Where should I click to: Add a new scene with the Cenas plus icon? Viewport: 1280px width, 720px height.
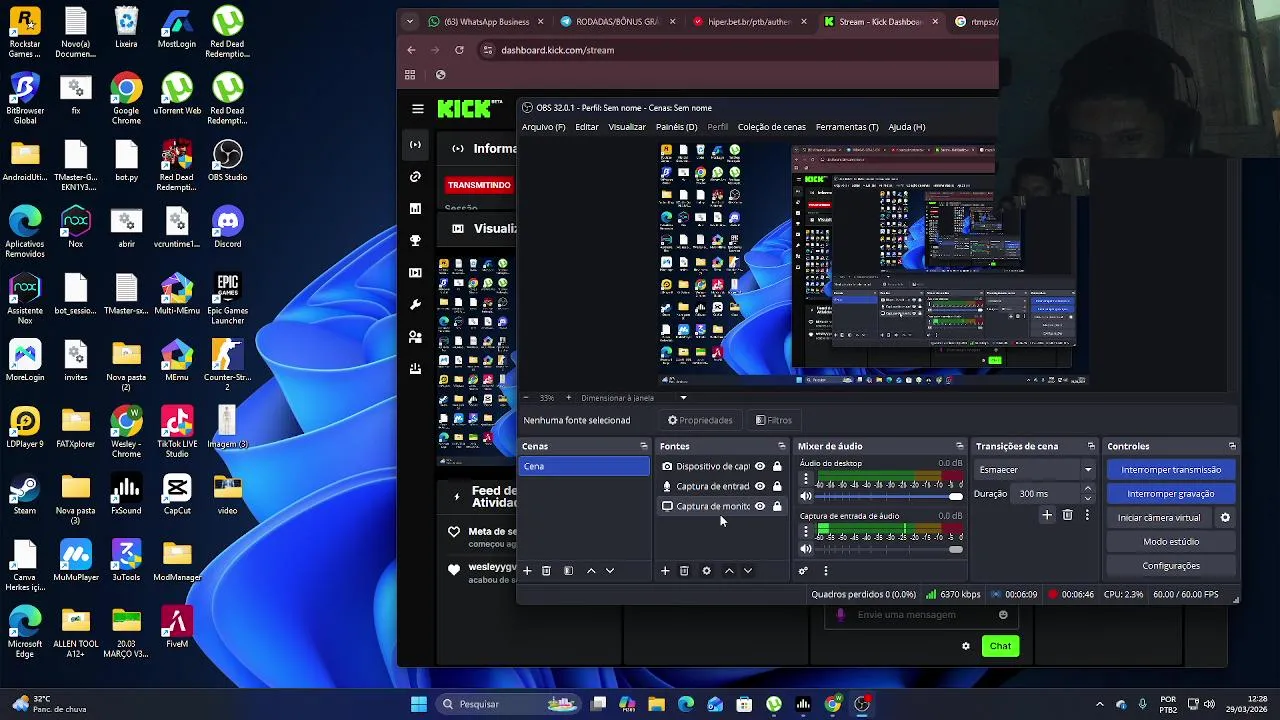pyautogui.click(x=527, y=571)
